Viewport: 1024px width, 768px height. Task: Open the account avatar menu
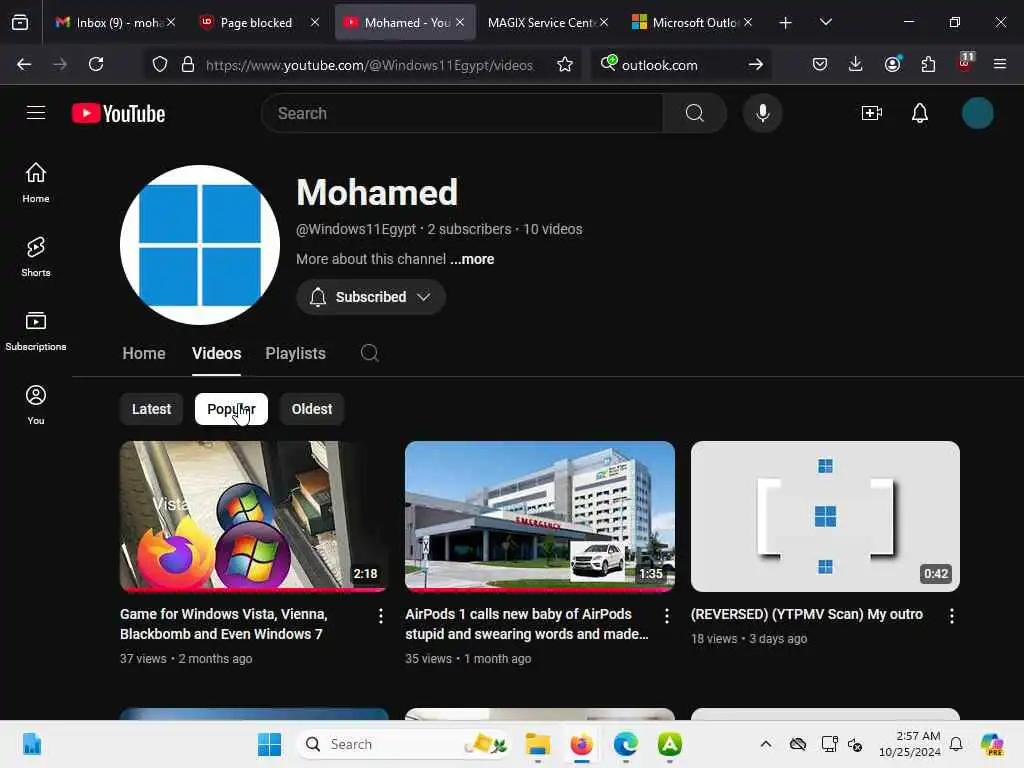pos(978,113)
